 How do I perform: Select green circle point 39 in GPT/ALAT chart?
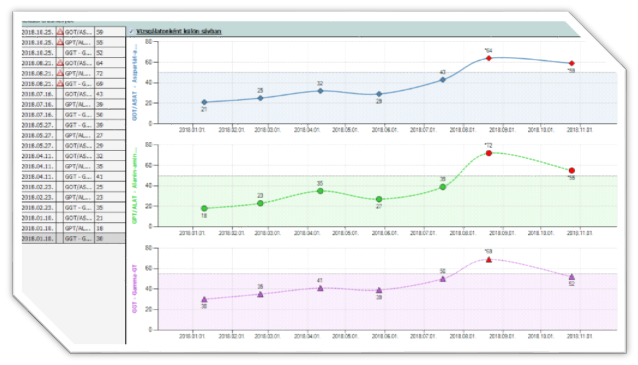pos(443,187)
